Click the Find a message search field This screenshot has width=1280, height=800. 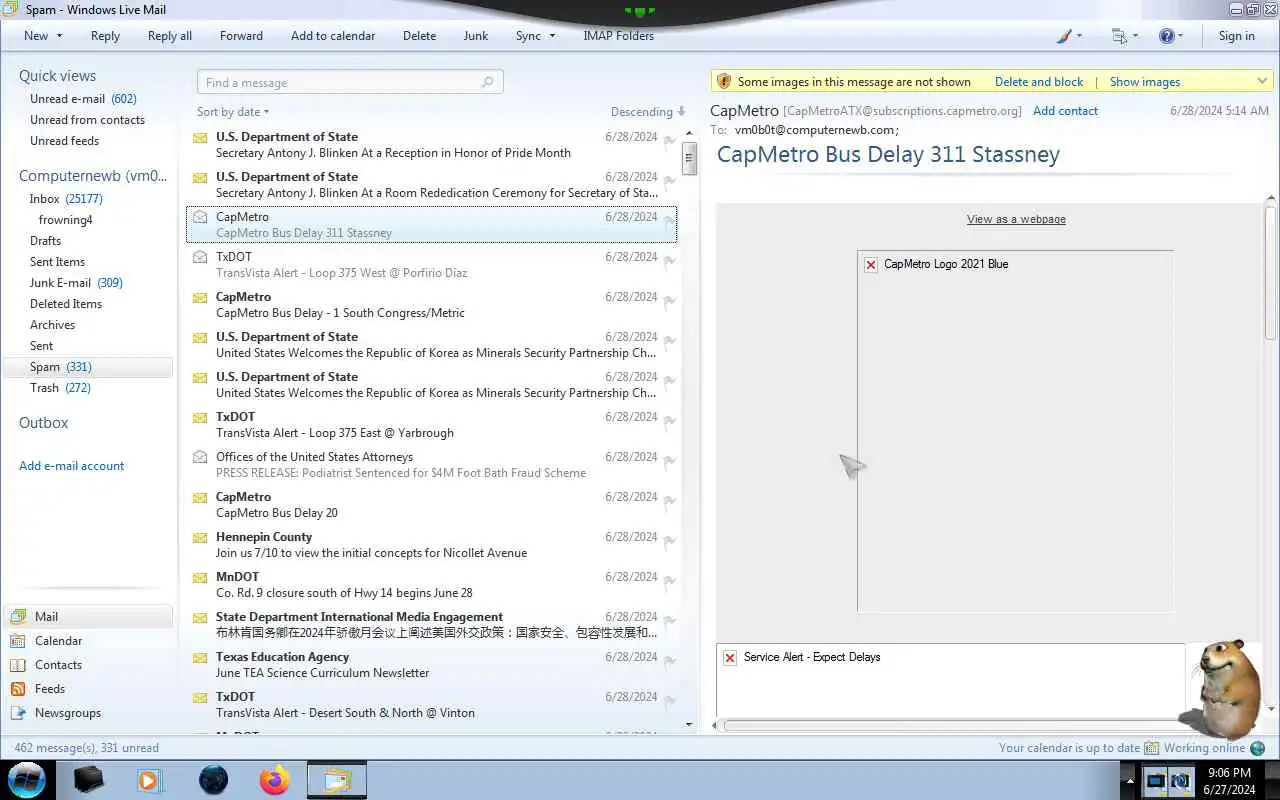click(x=350, y=82)
